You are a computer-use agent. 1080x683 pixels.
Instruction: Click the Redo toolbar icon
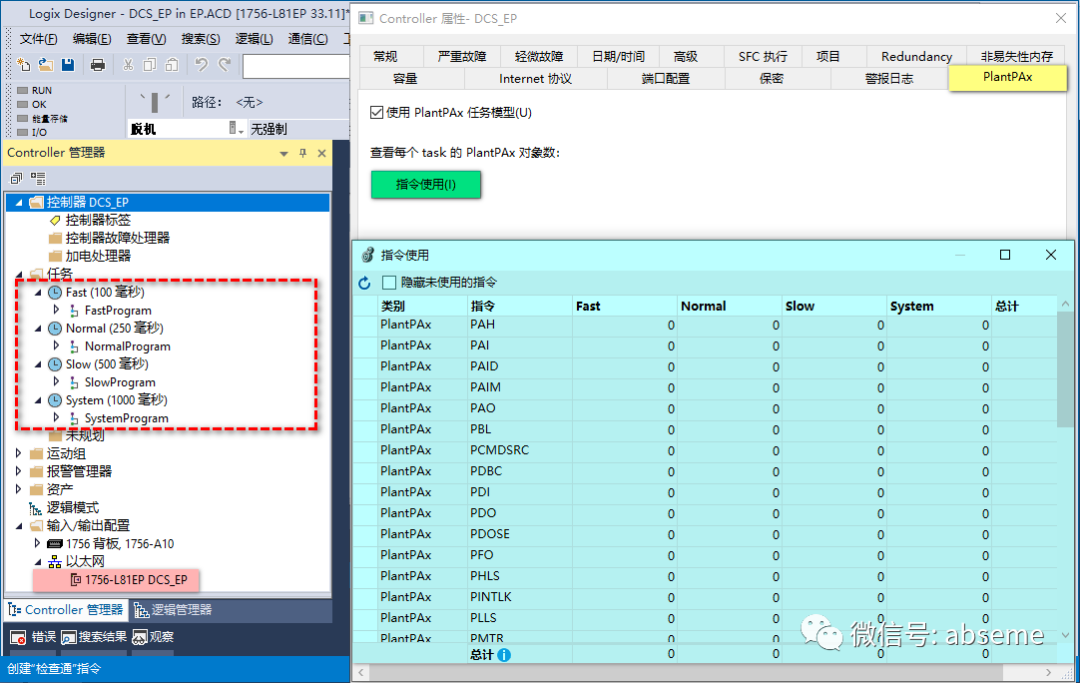pos(225,65)
